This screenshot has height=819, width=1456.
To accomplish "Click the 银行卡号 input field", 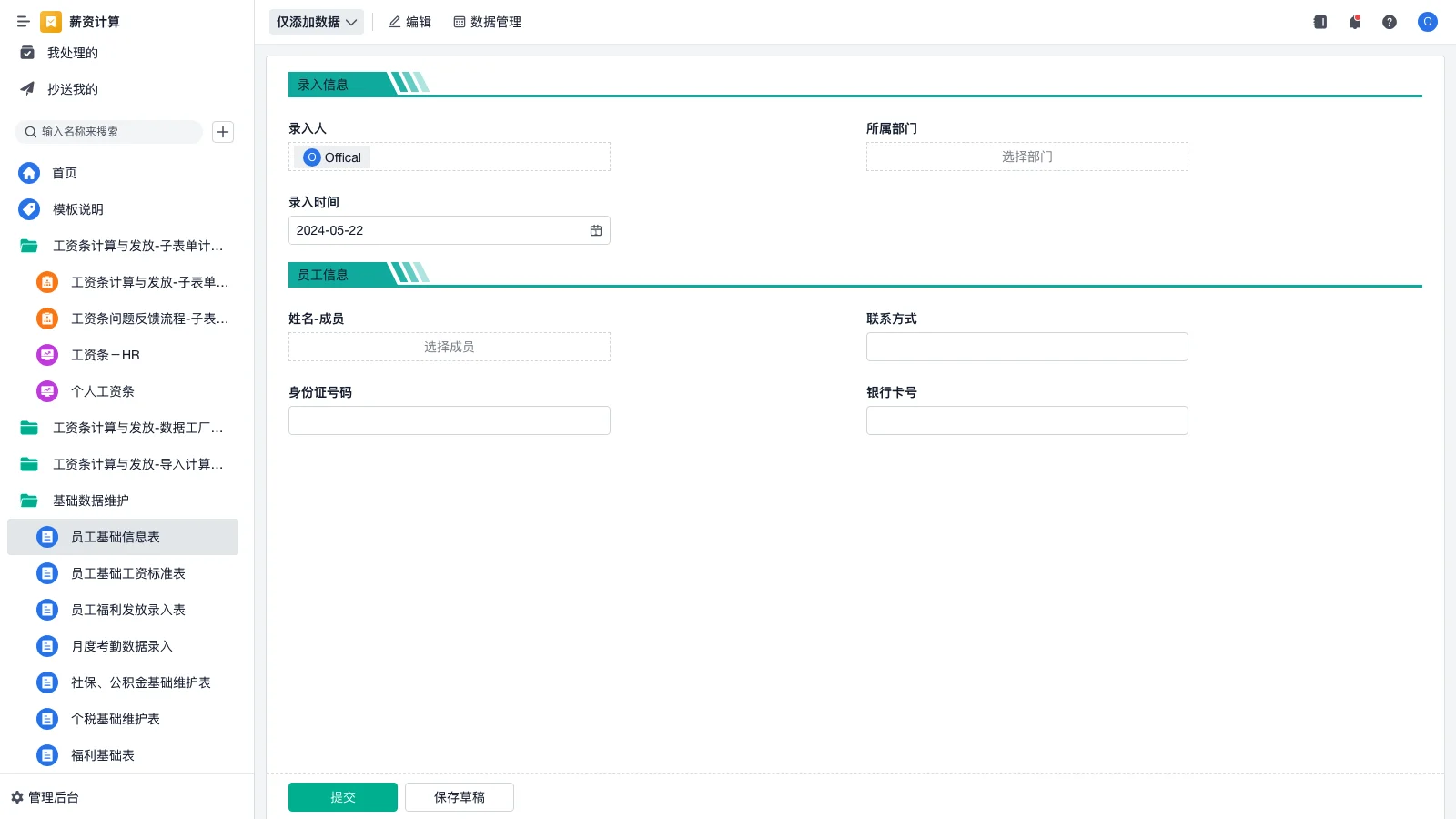I will click(1027, 420).
